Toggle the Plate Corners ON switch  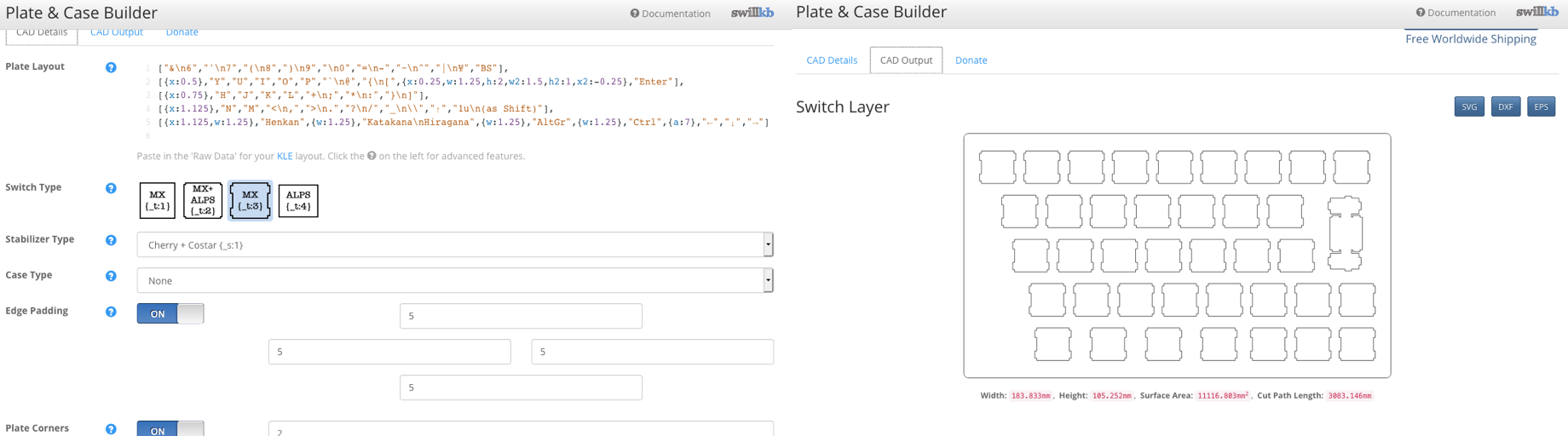tap(170, 428)
